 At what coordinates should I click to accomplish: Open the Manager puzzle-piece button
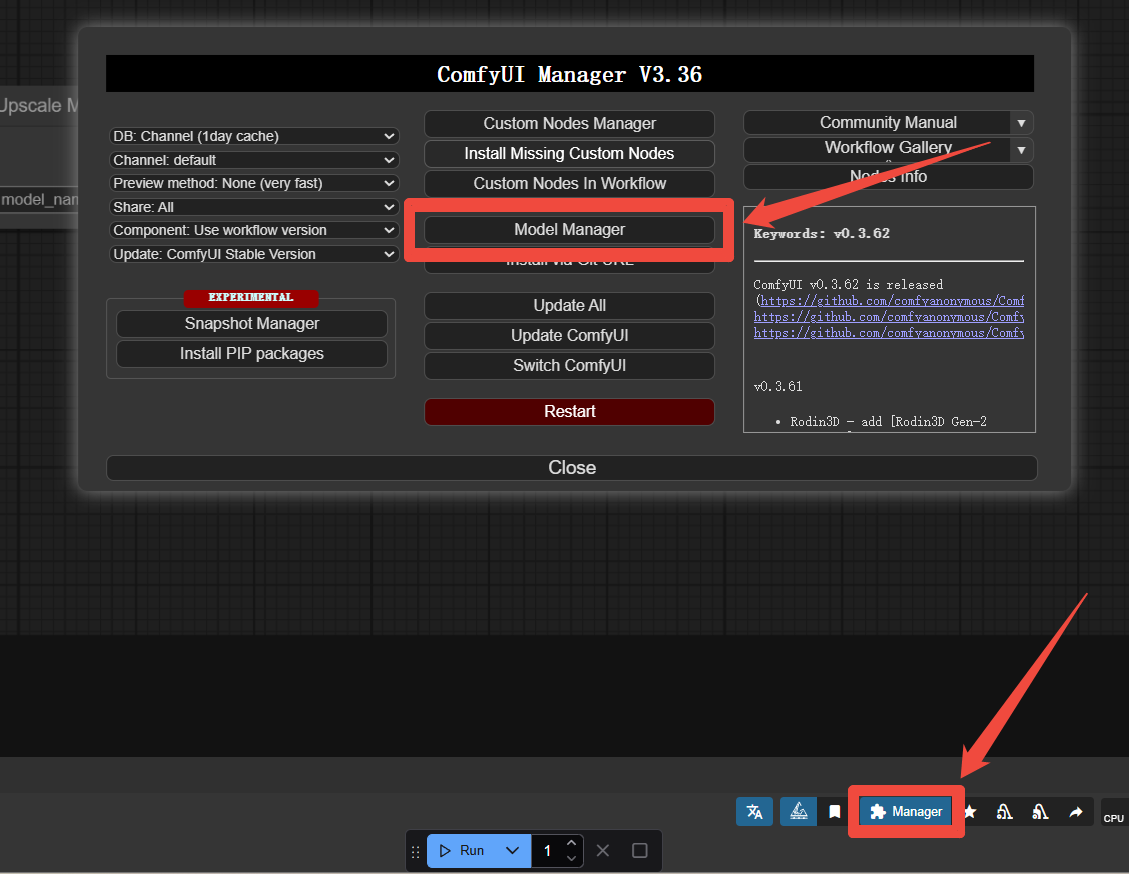(x=906, y=811)
